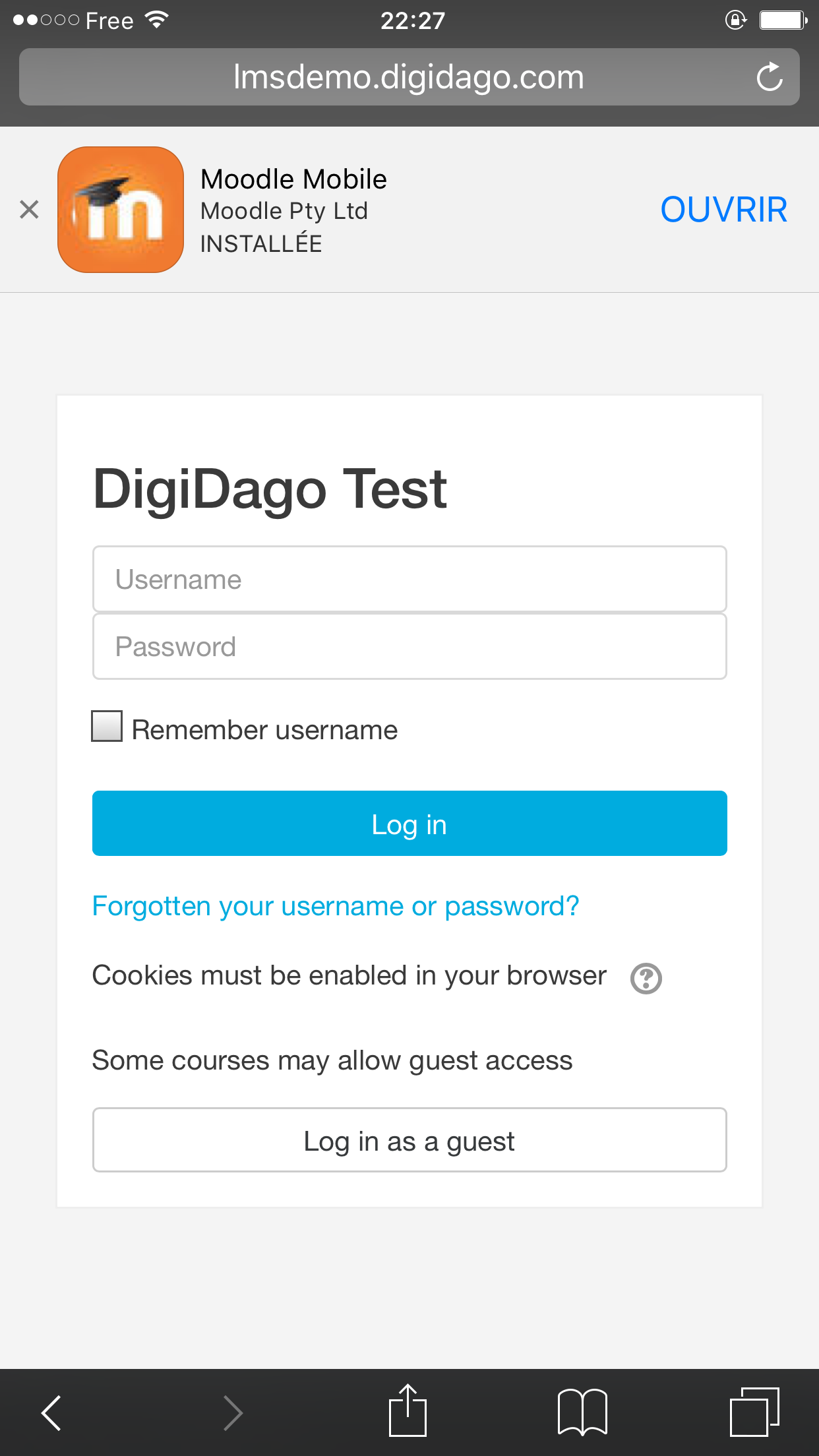Go back with the Safari back arrow
The image size is (819, 1456).
[51, 1412]
